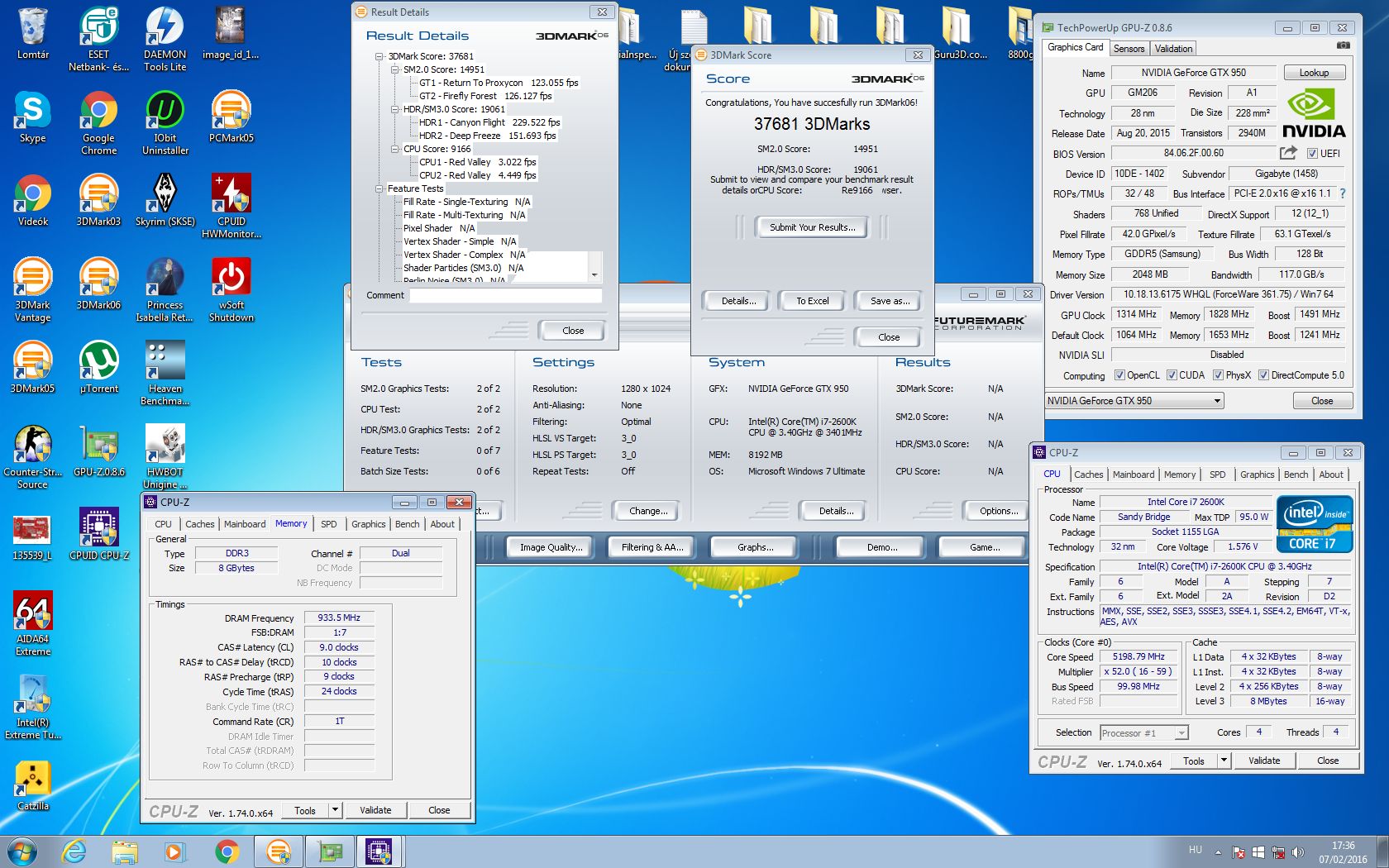Screen dimensions: 1389x868
Task: Open Internet Explorer from taskbar
Action: click(x=74, y=851)
